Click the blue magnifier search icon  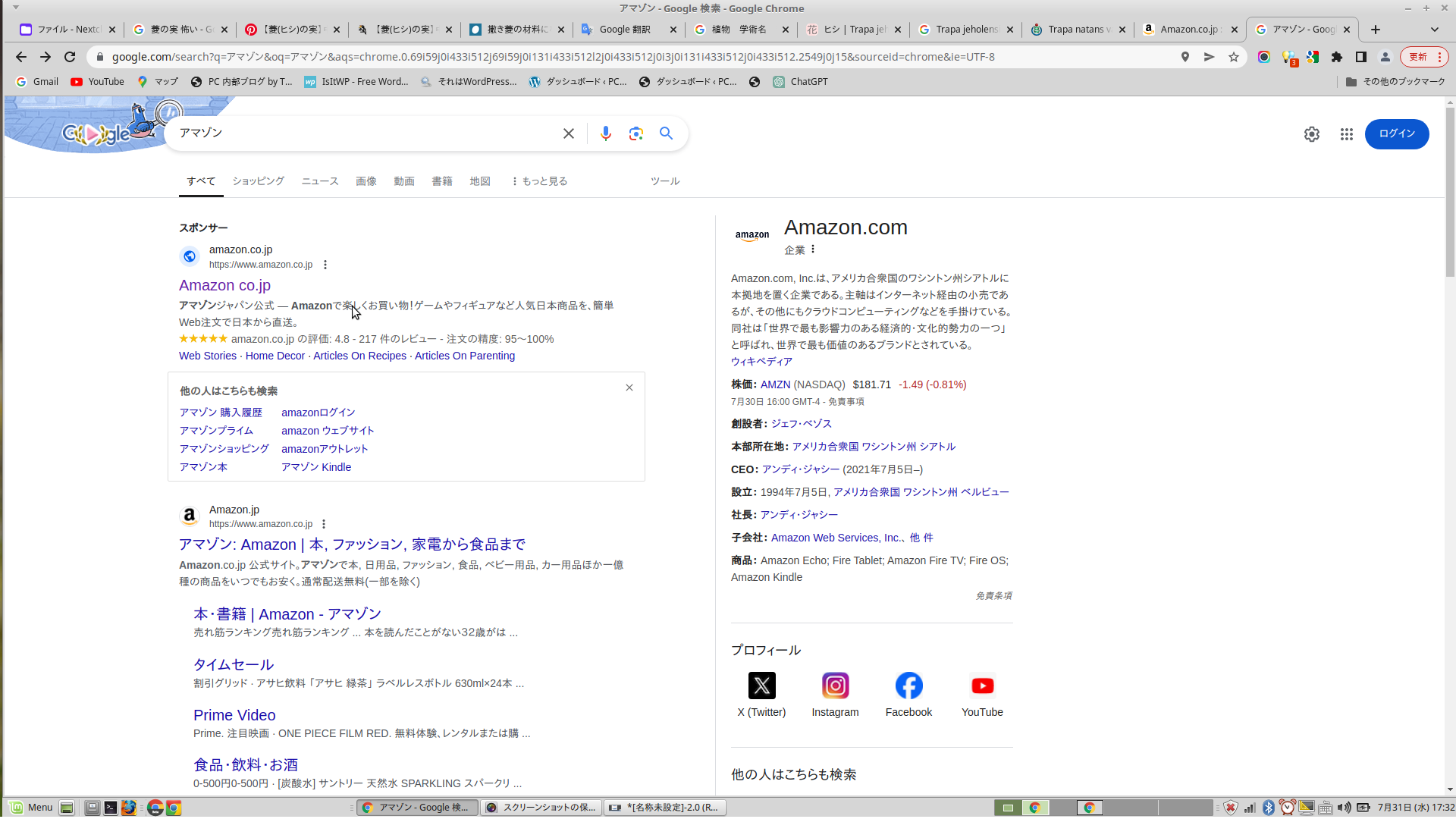[x=666, y=133]
